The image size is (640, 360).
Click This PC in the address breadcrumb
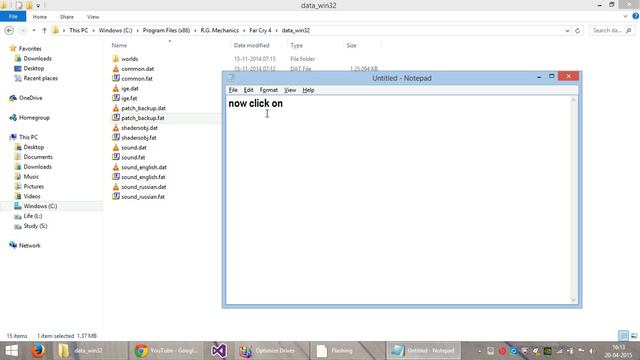(x=78, y=31)
